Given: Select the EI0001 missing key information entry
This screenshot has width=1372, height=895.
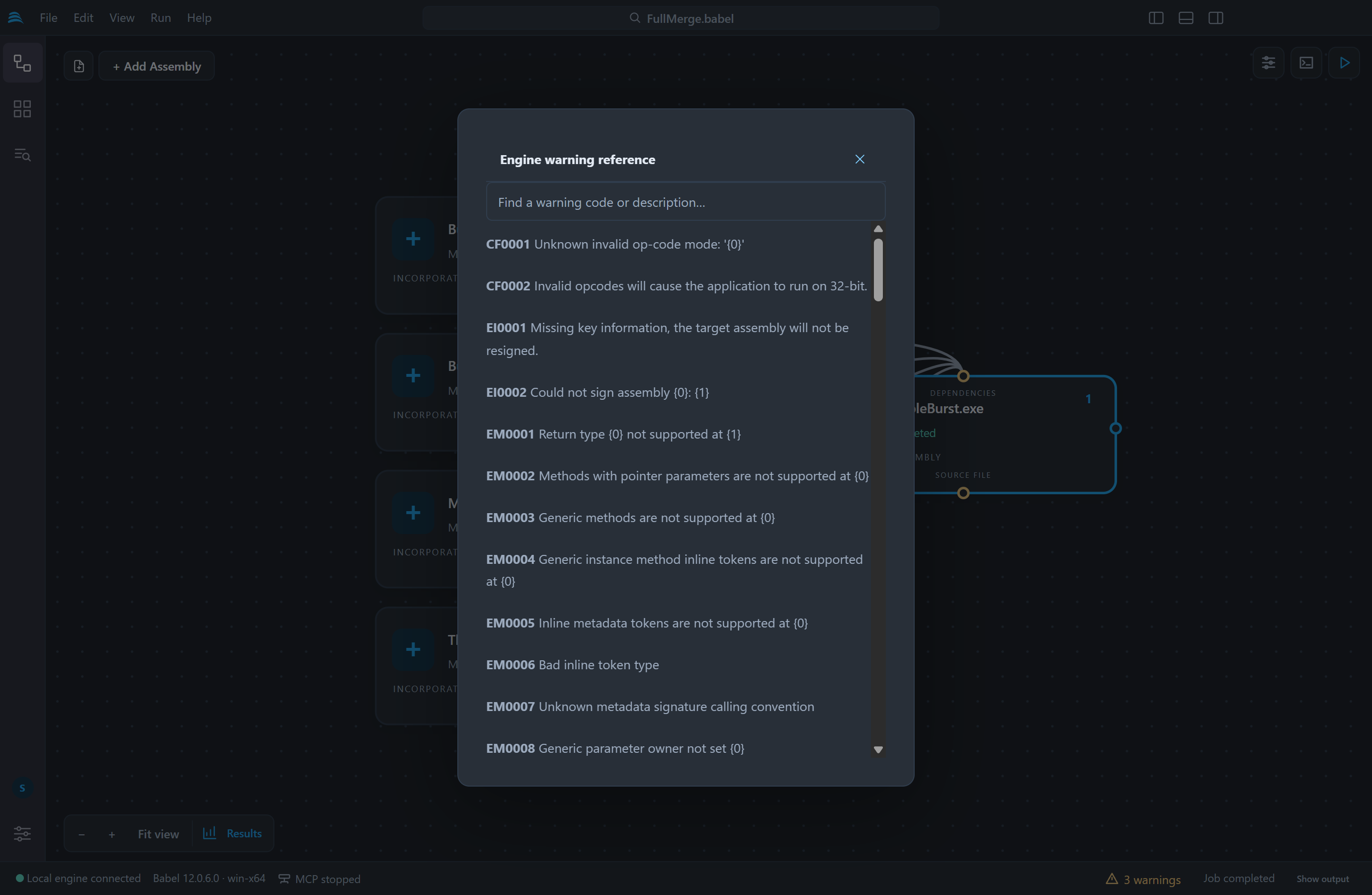Looking at the screenshot, I should click(x=667, y=339).
